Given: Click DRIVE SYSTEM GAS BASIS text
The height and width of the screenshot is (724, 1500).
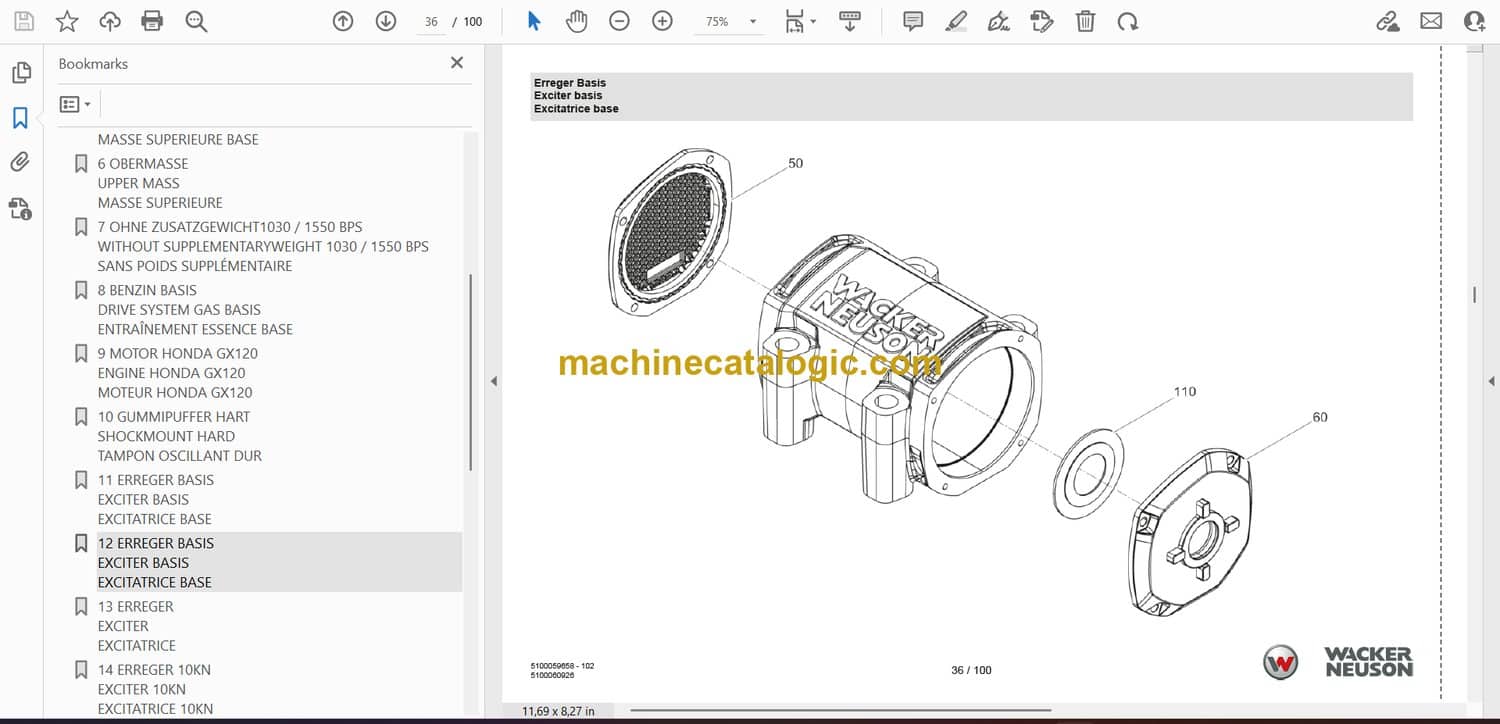Looking at the screenshot, I should coord(179,310).
